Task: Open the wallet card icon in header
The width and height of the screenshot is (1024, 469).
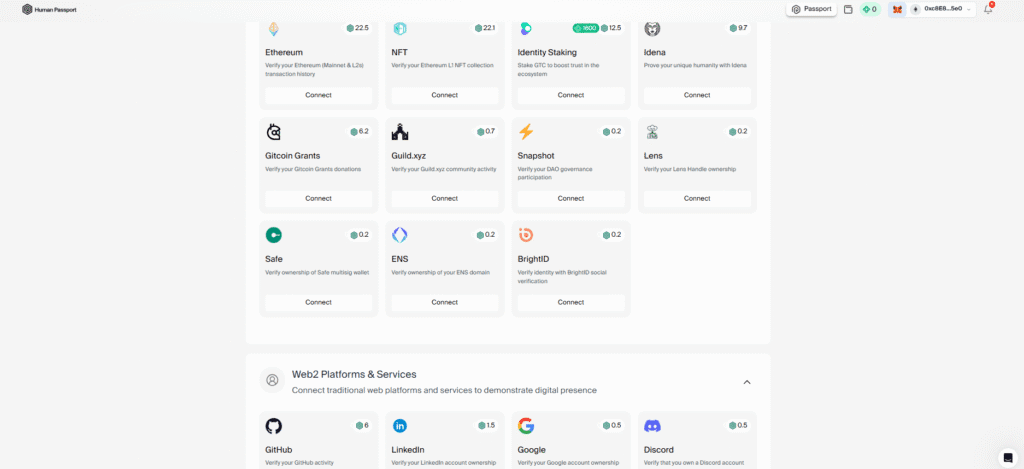Action: 848,10
